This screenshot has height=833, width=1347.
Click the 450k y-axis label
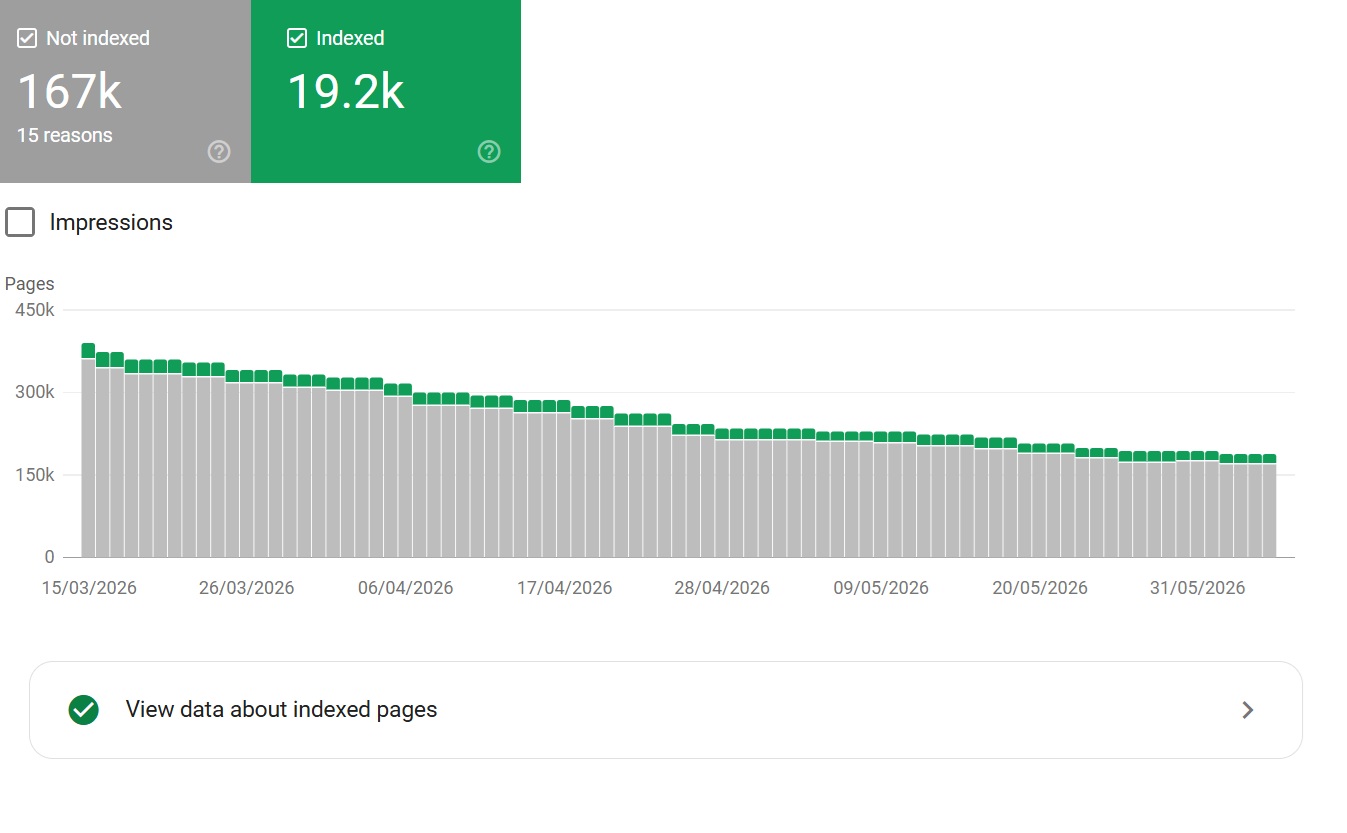coord(35,310)
